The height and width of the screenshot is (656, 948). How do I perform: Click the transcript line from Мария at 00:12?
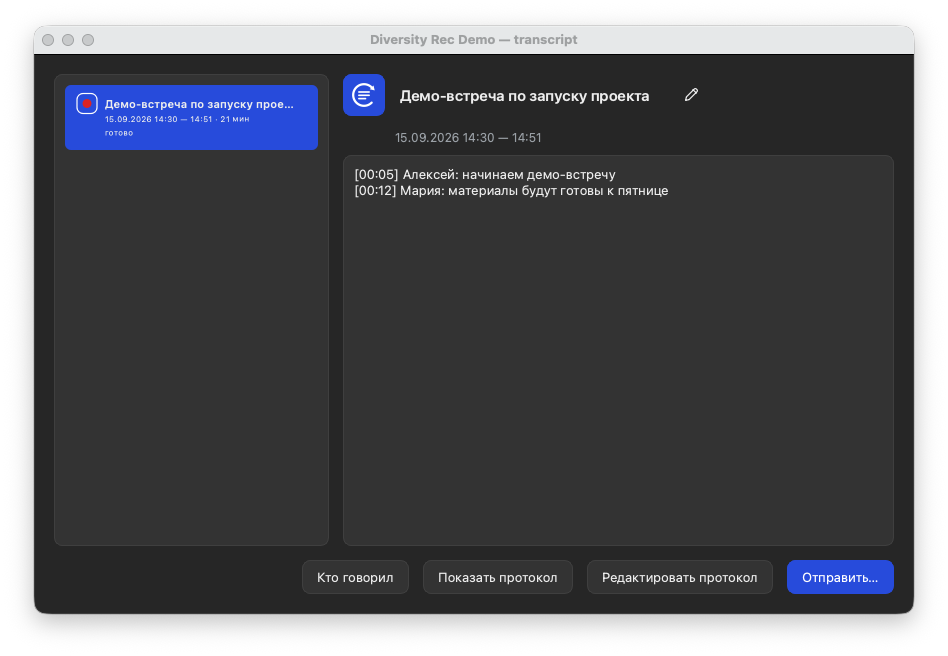(511, 191)
